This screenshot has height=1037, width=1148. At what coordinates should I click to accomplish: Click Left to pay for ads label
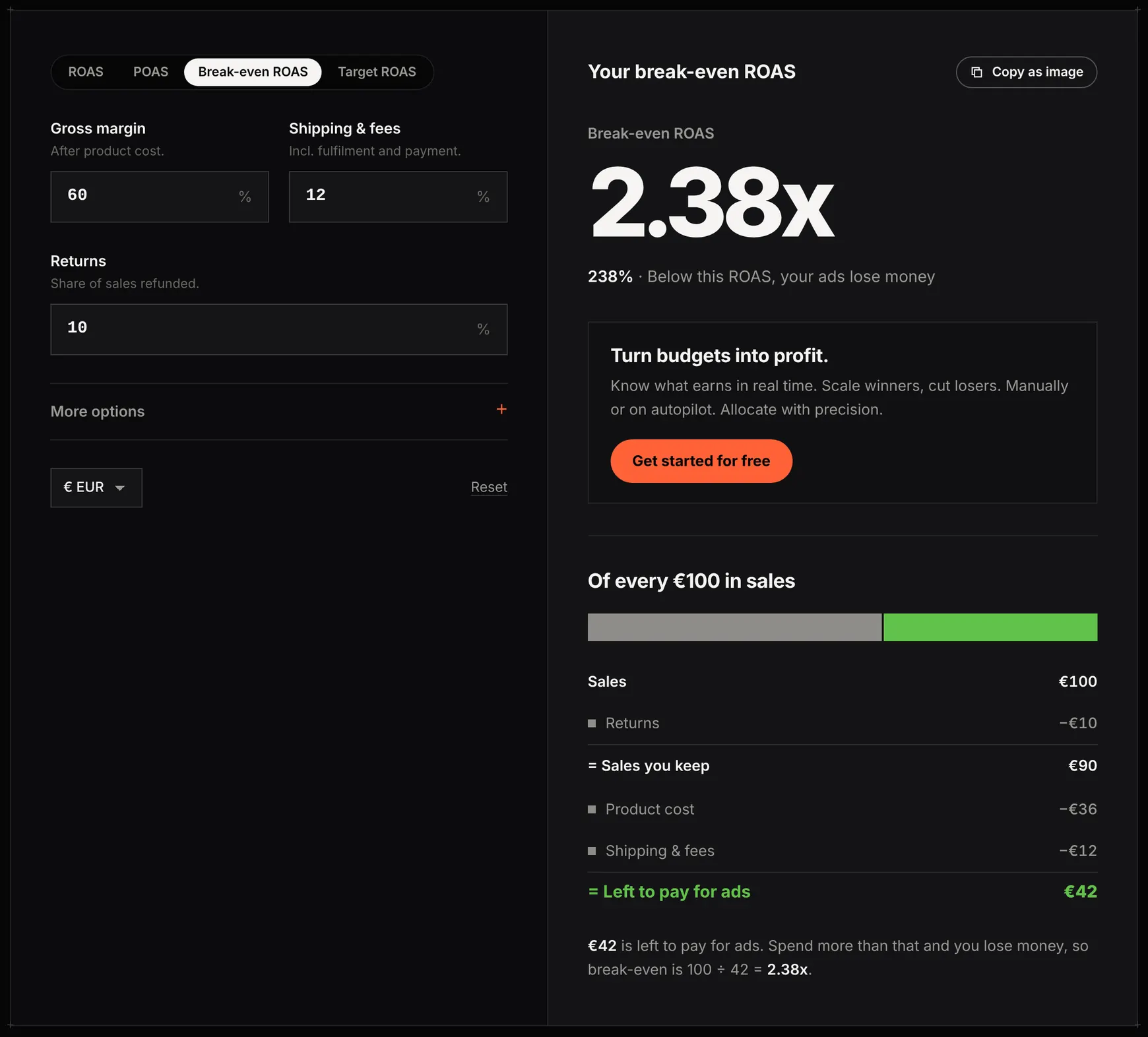[669, 892]
